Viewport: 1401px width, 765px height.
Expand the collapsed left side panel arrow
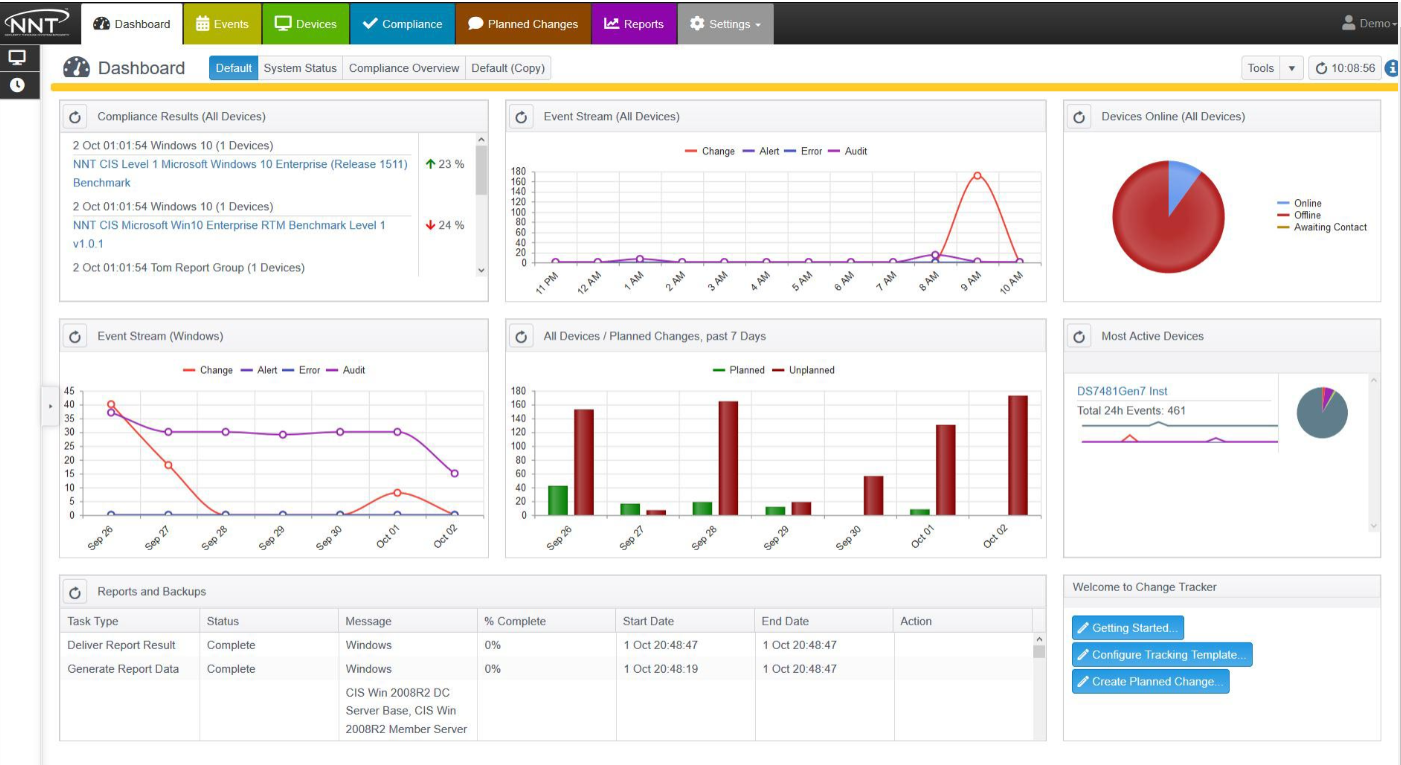point(50,406)
